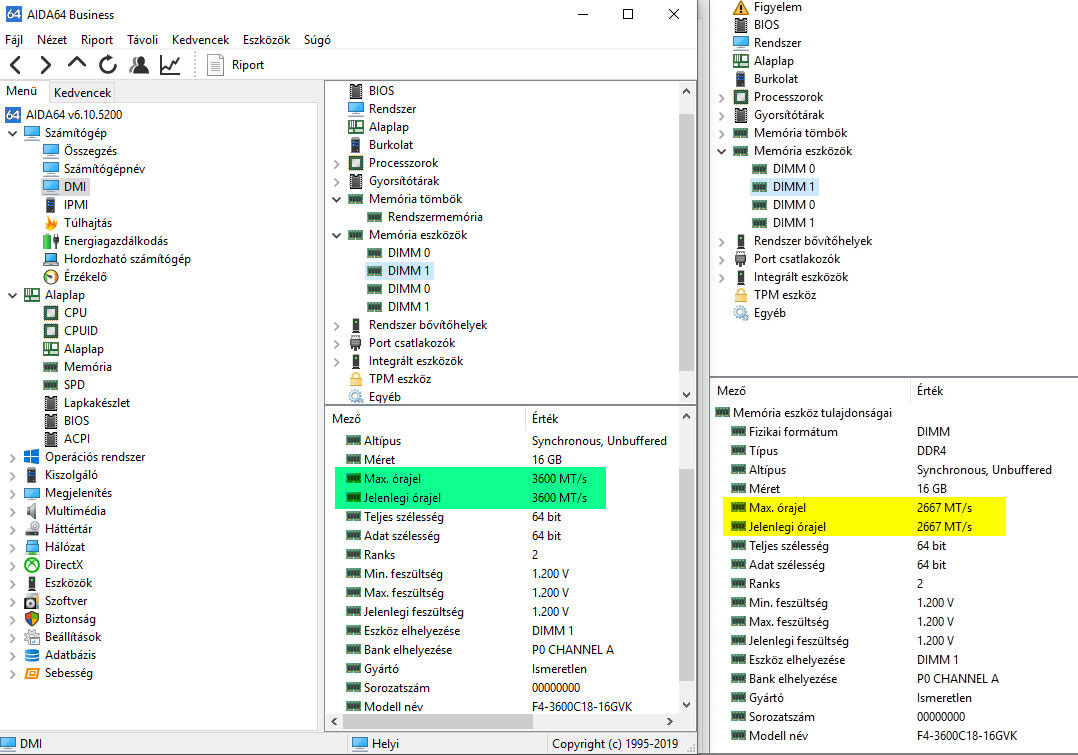Select the Sebesség benchmark icon
1078x755 pixels.
32,673
